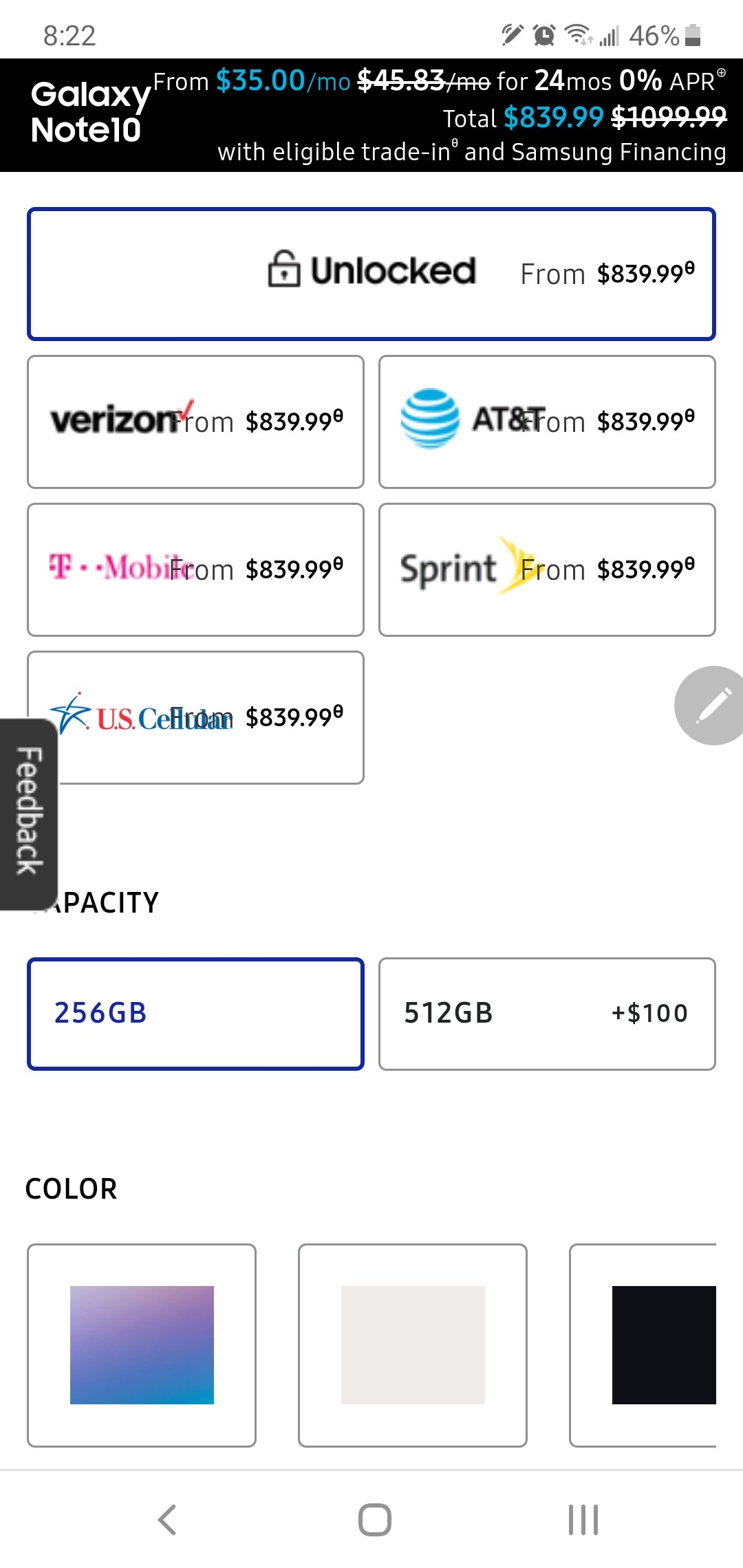Pick the black color swatch
743x1568 pixels.
643,1345
